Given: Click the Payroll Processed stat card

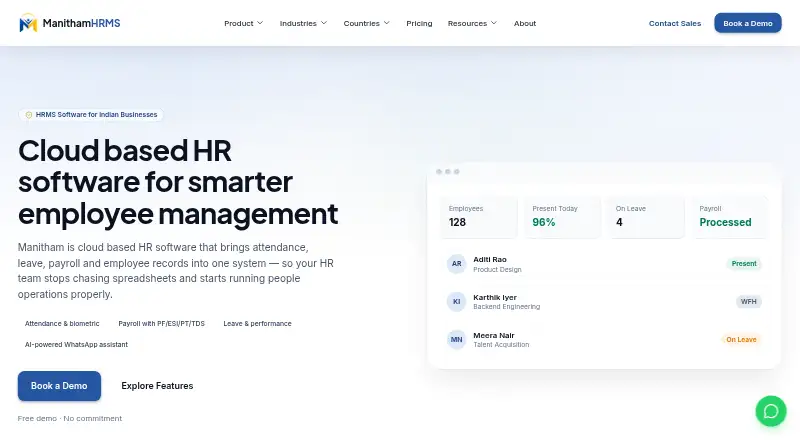Looking at the screenshot, I should tap(729, 217).
